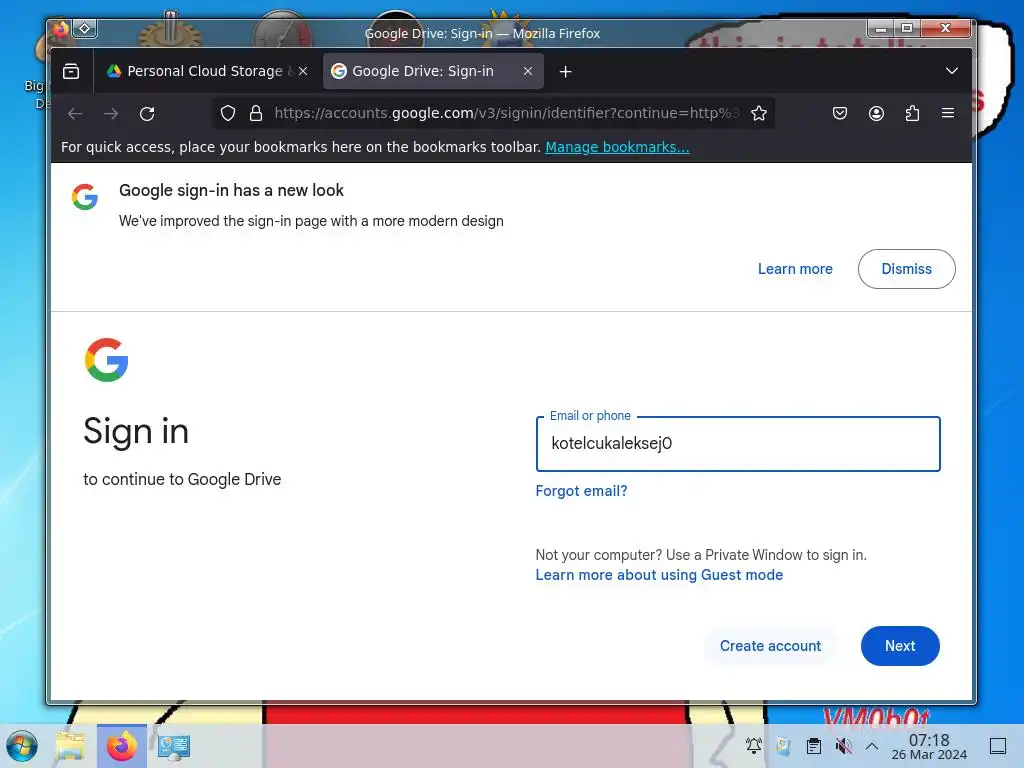Click the Forgot email? link
The height and width of the screenshot is (768, 1024).
click(581, 491)
